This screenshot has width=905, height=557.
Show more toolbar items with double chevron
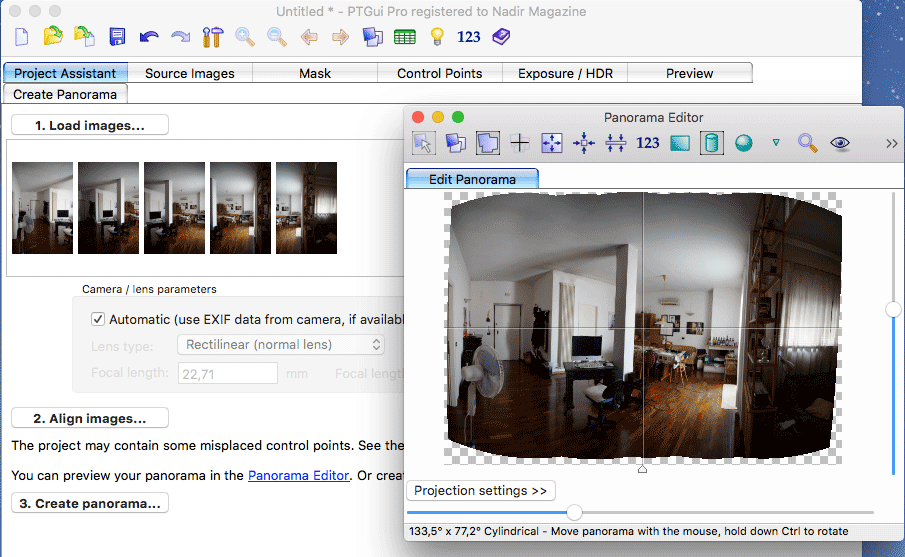pos(892,144)
